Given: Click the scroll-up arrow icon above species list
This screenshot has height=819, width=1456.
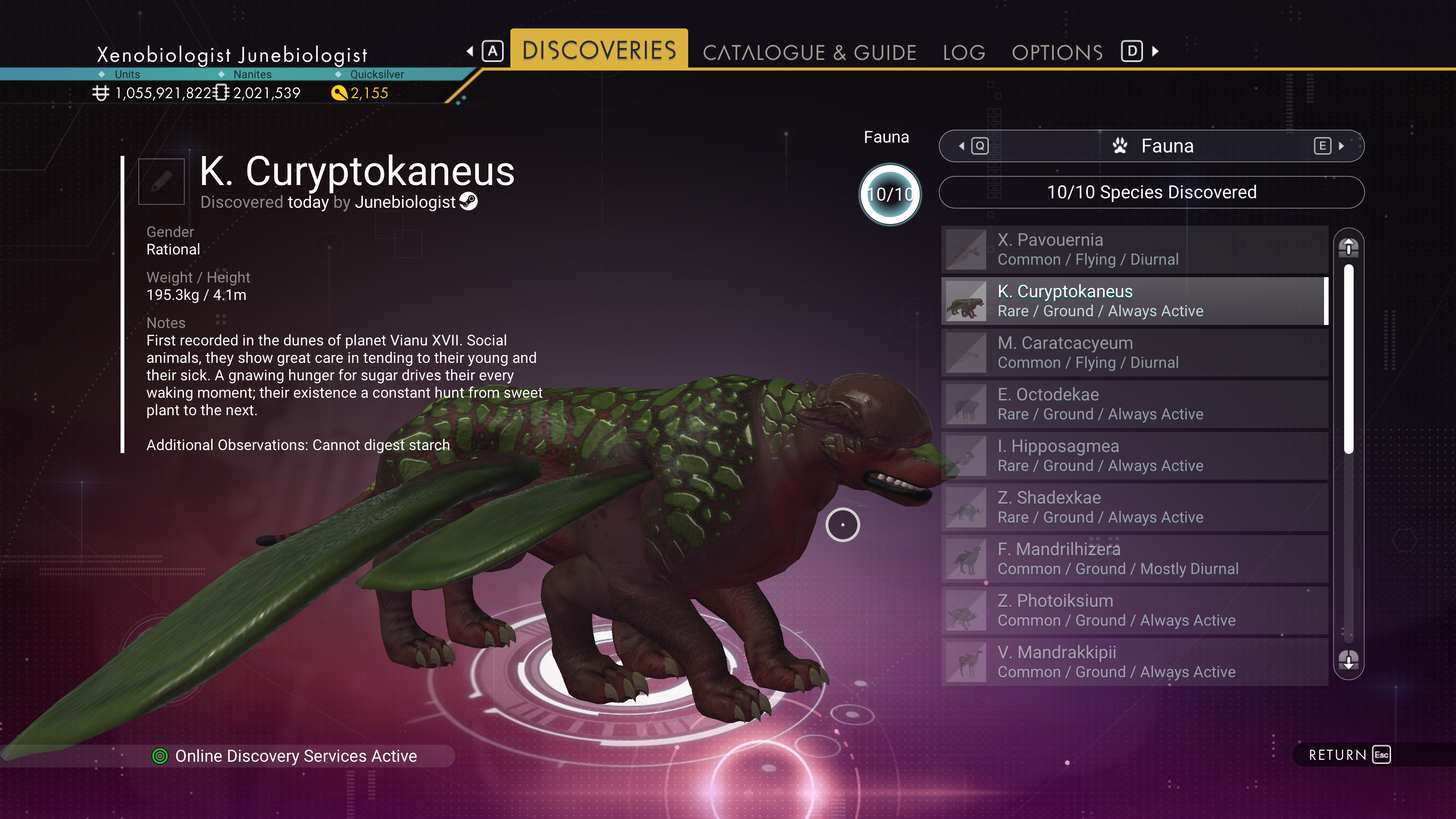Looking at the screenshot, I should 1349,247.
